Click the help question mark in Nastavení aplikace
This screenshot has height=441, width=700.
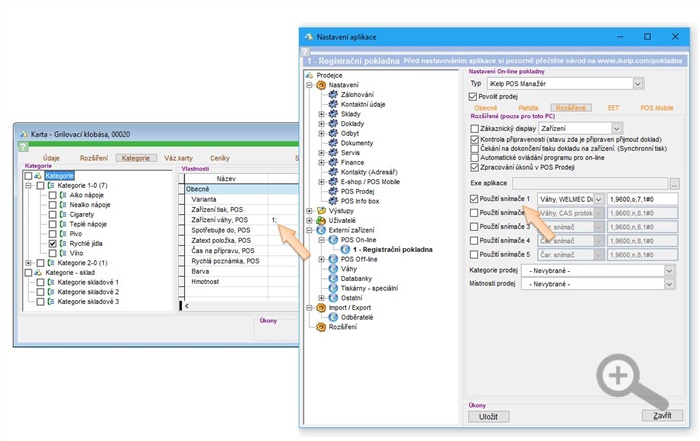click(305, 51)
